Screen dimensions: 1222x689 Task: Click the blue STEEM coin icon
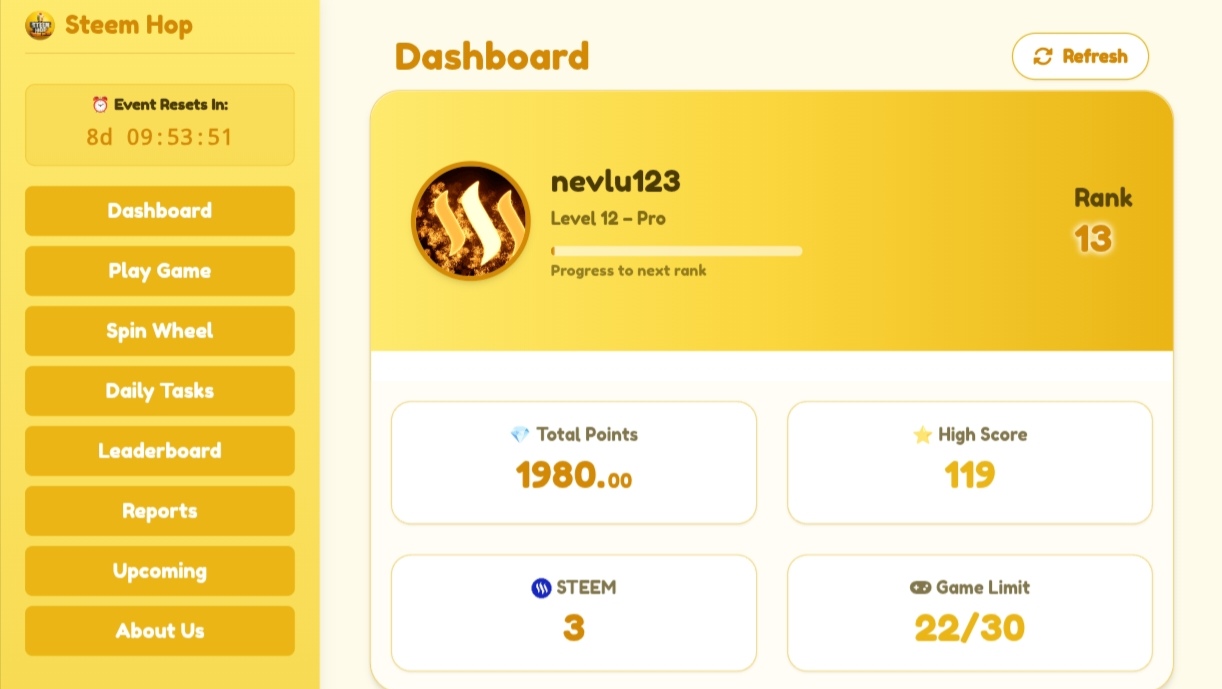click(541, 588)
